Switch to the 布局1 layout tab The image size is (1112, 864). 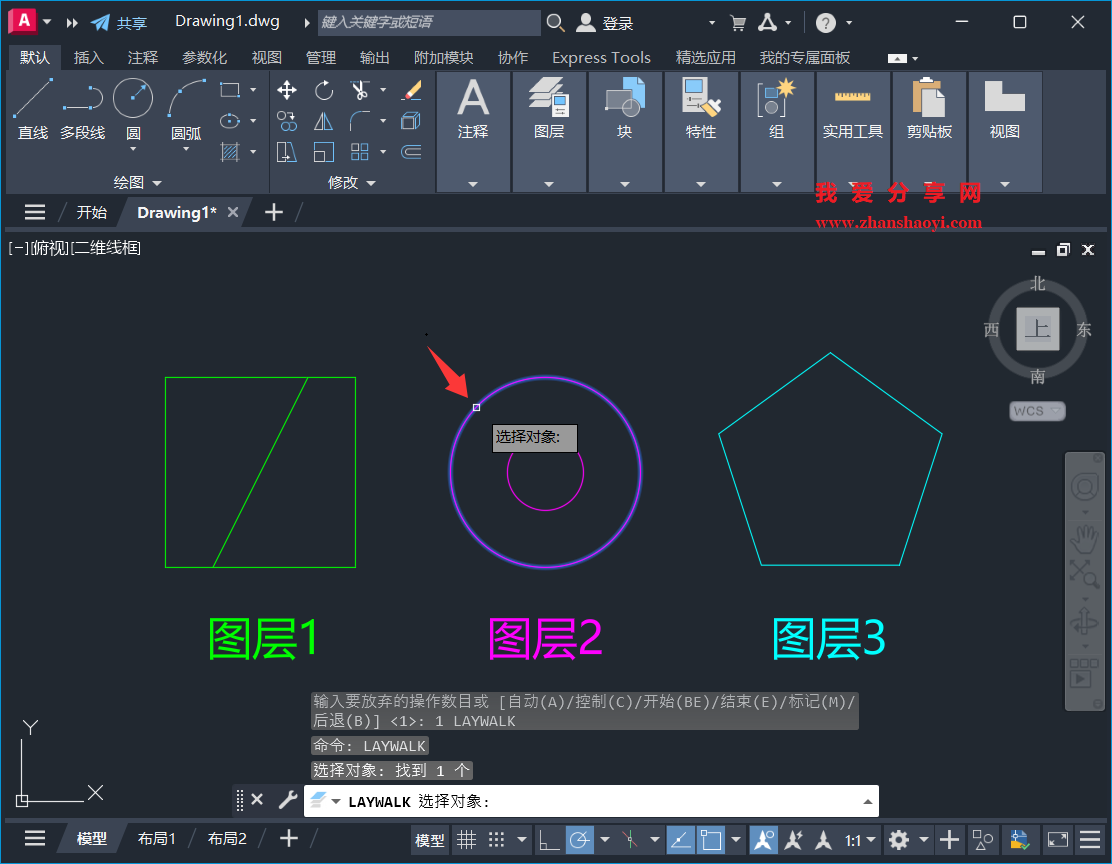coord(156,838)
